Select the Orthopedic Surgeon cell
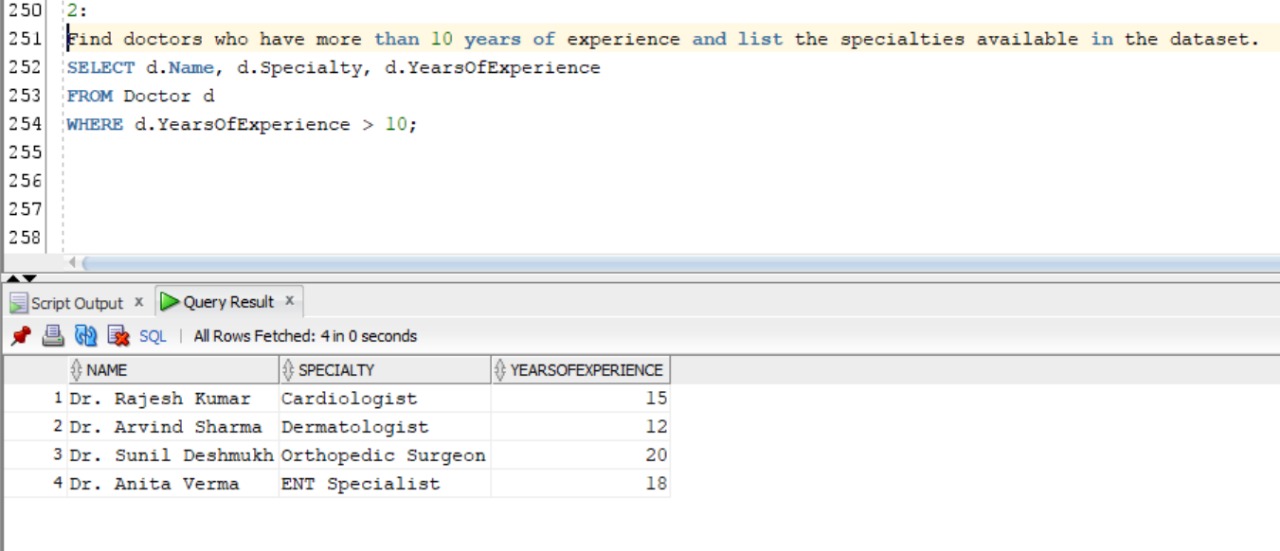Image resolution: width=1280 pixels, height=551 pixels. 386,455
